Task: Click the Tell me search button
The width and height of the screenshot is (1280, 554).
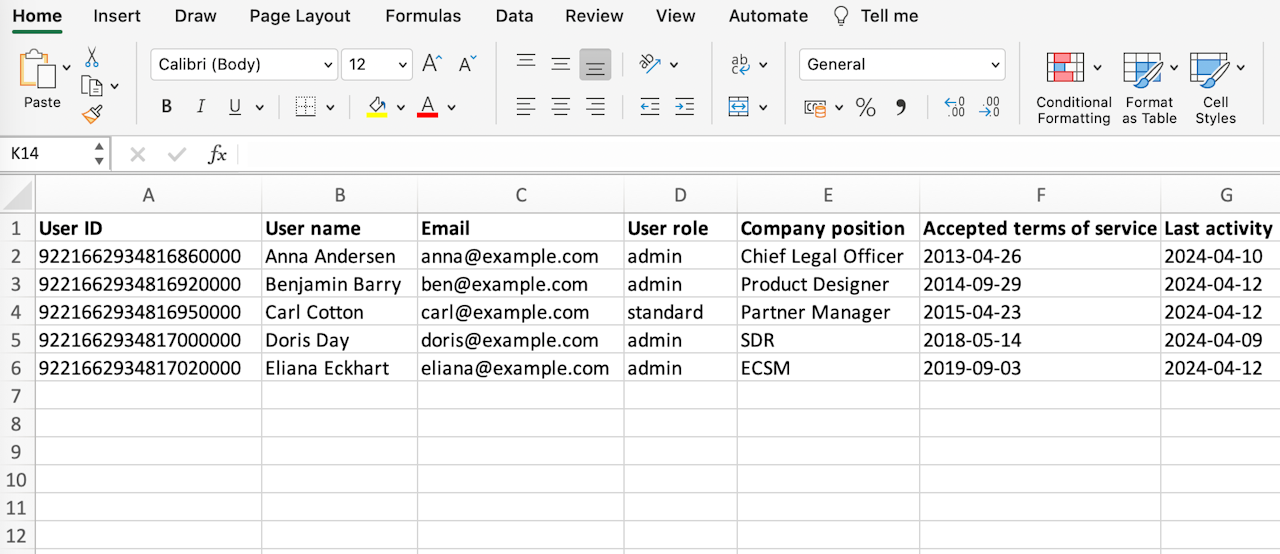Action: pos(875,16)
